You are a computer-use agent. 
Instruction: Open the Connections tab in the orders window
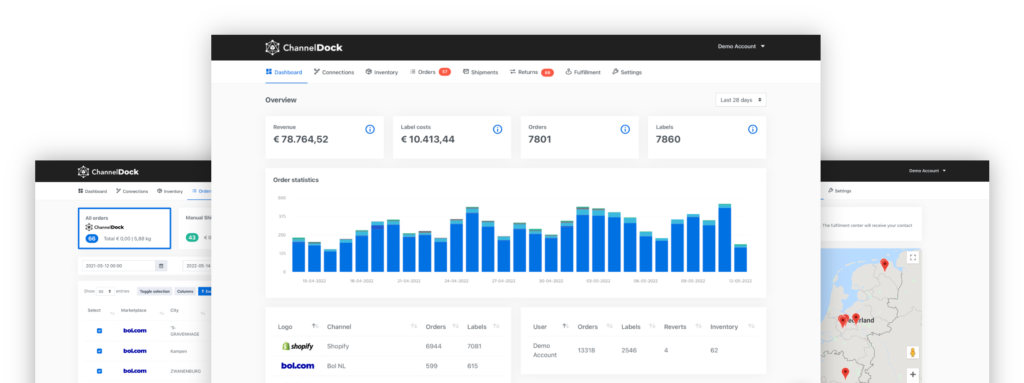(x=132, y=192)
